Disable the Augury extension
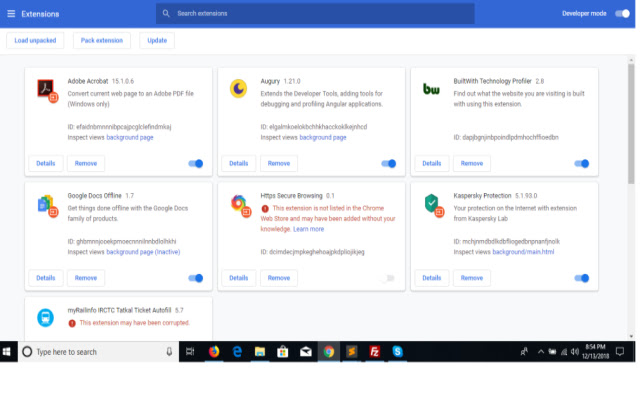The image size is (640, 400). pos(389,164)
